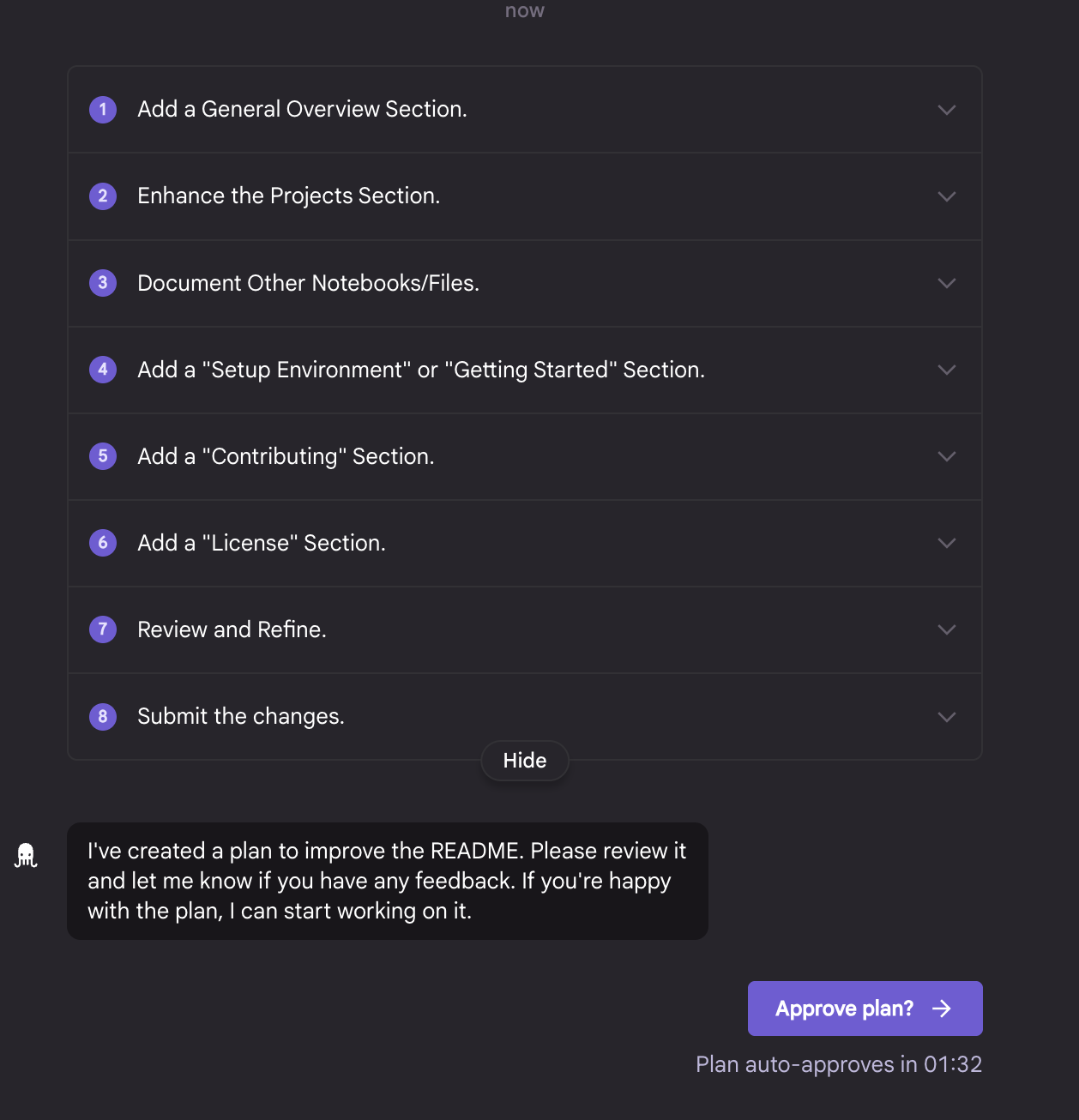This screenshot has width=1079, height=1120.
Task: Click the step 1 number badge
Action: click(103, 110)
